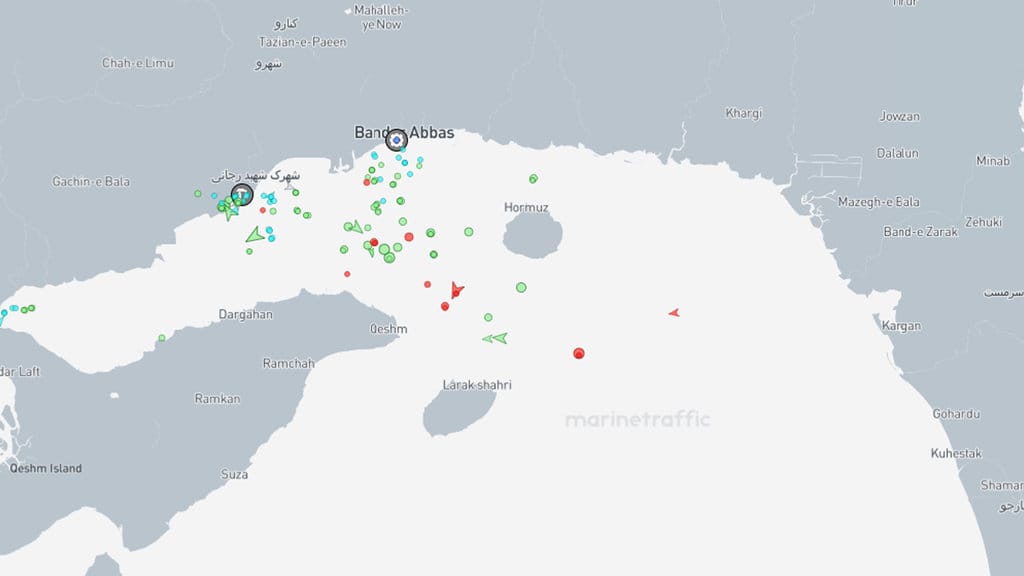Click the Bandar Abbas port marker icon
This screenshot has width=1024, height=576.
pyautogui.click(x=396, y=140)
